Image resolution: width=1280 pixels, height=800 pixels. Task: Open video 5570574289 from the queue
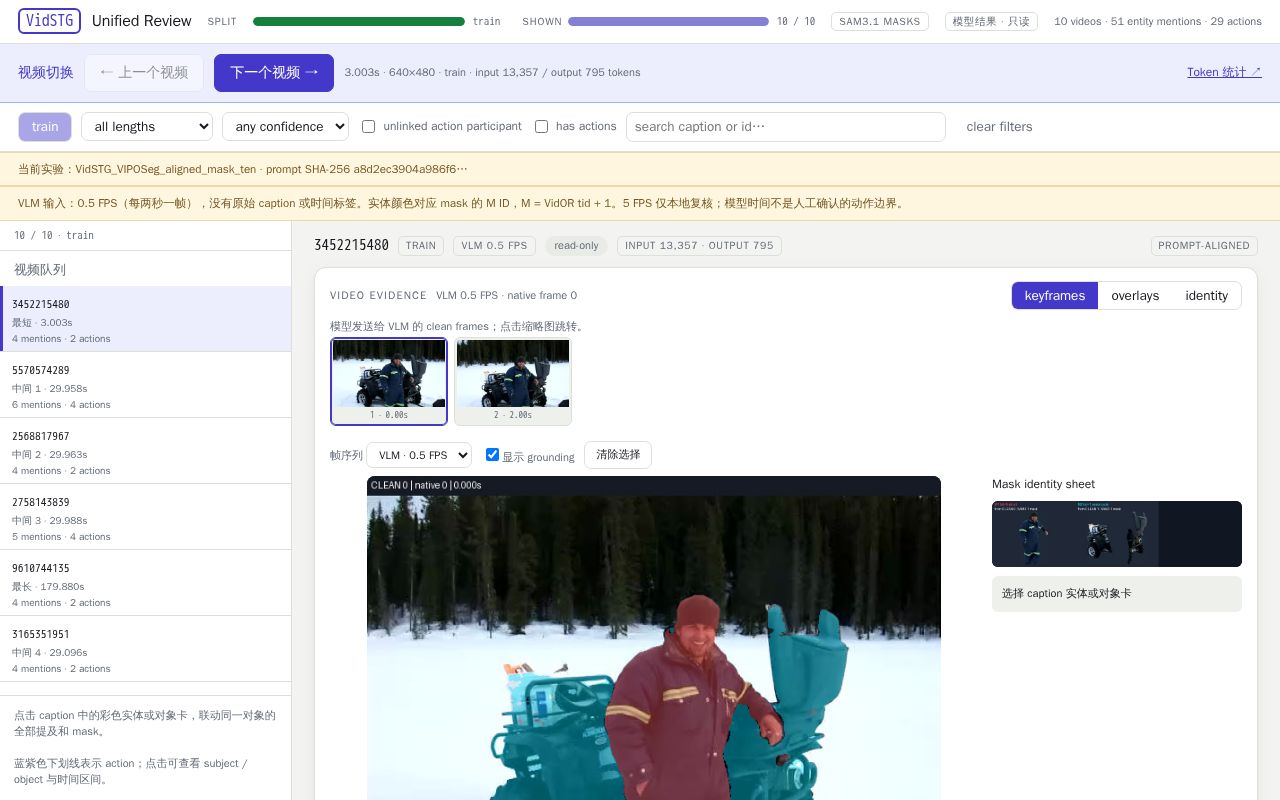pos(146,385)
